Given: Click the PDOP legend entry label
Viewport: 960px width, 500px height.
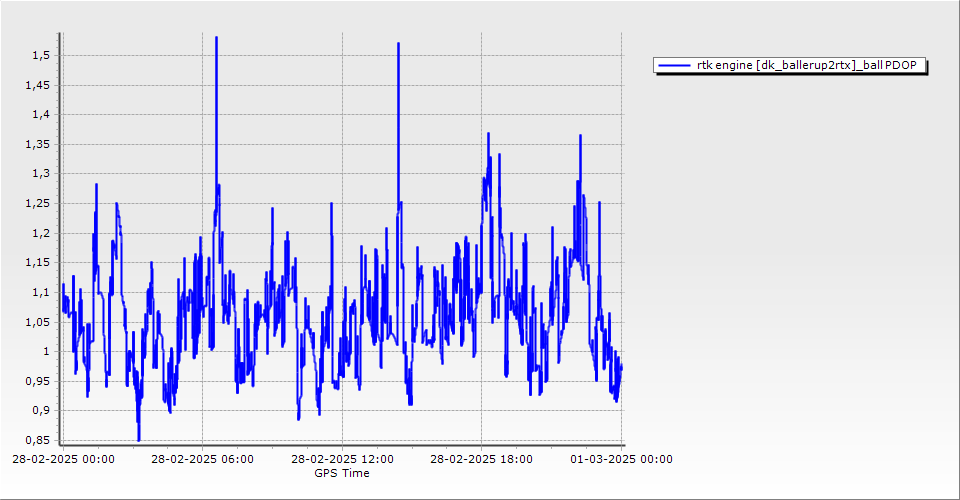Looking at the screenshot, I should (x=806, y=65).
